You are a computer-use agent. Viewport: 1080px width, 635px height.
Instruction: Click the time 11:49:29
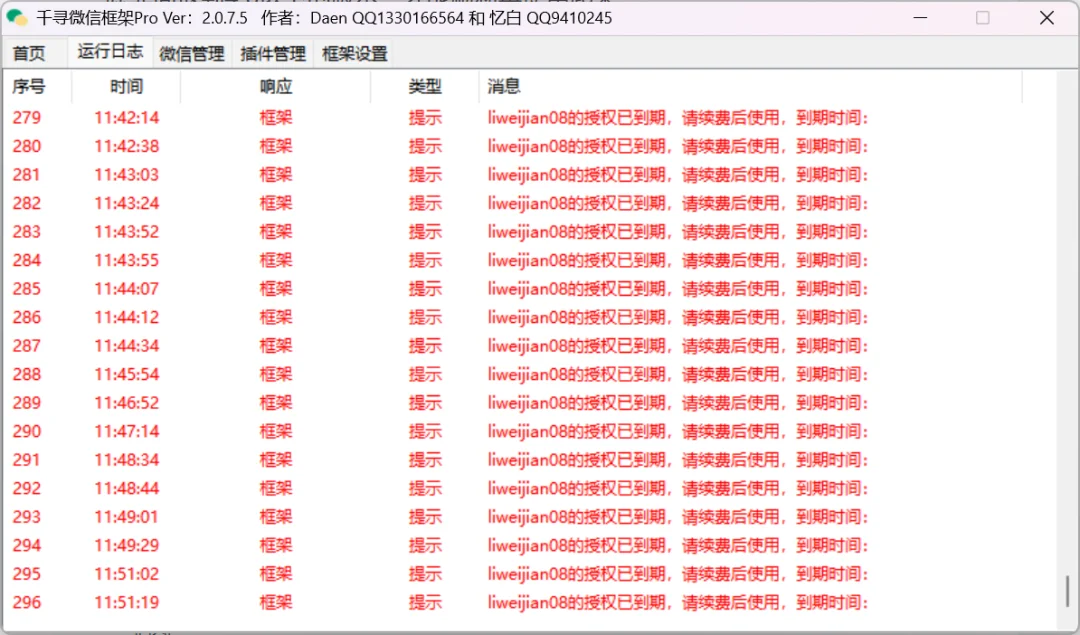pos(127,545)
